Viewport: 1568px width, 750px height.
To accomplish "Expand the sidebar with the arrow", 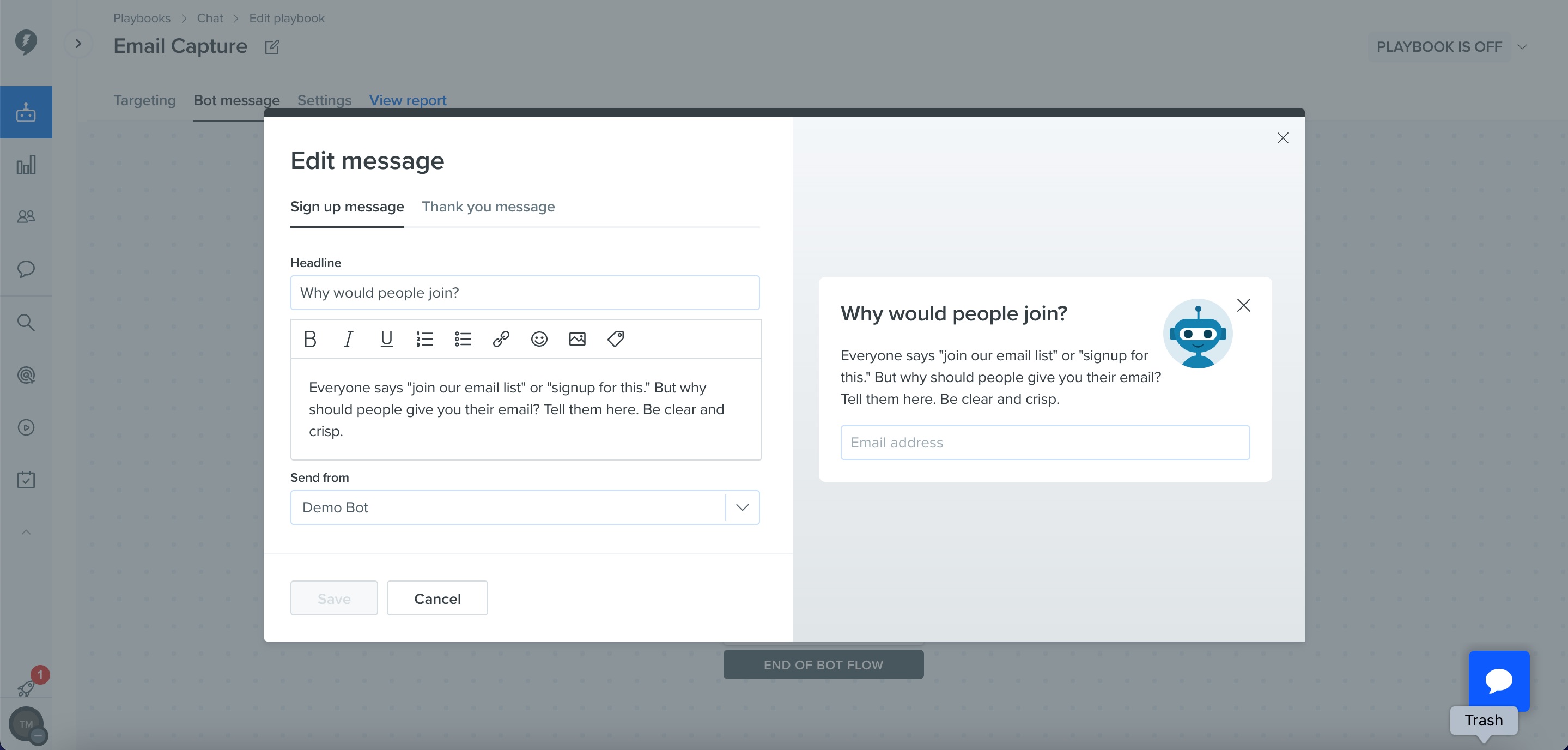I will [78, 44].
